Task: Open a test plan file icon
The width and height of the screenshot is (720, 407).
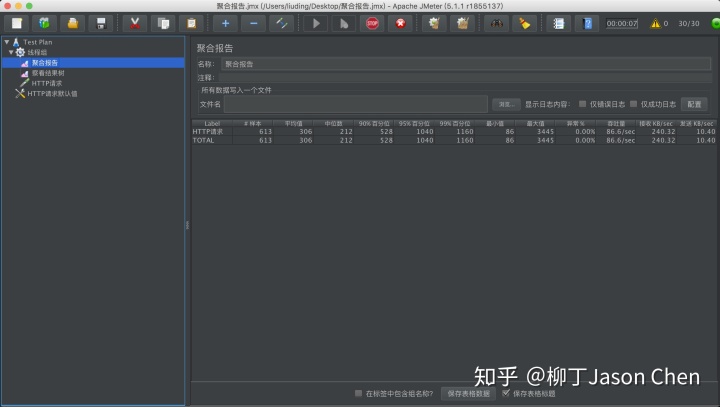Action: [73, 23]
